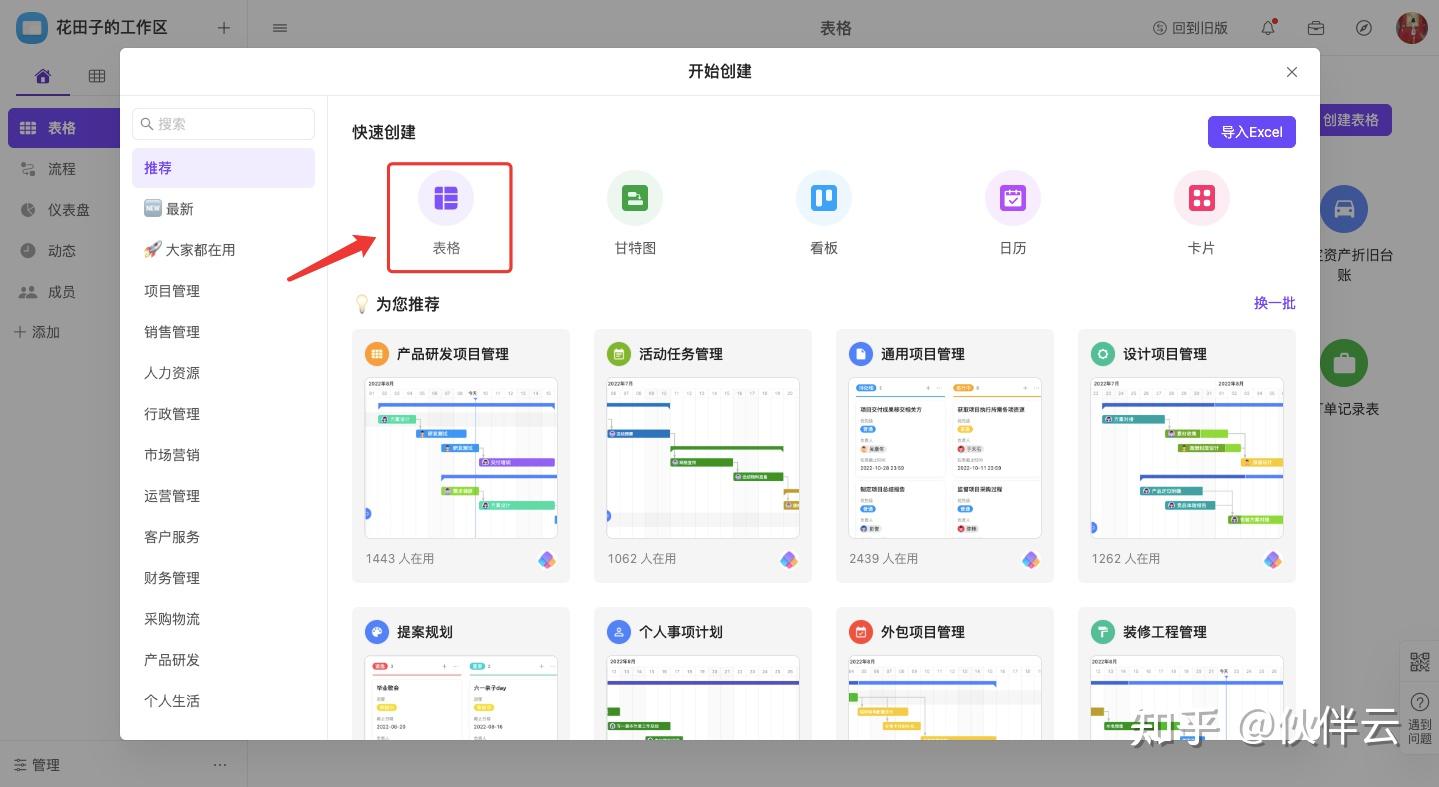Focus the 搜索 template search field
The width and height of the screenshot is (1439, 787).
tap(223, 124)
